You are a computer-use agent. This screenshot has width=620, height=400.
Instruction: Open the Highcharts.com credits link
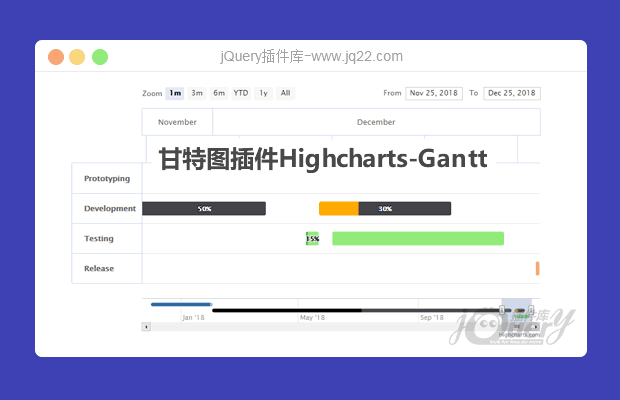(x=519, y=335)
